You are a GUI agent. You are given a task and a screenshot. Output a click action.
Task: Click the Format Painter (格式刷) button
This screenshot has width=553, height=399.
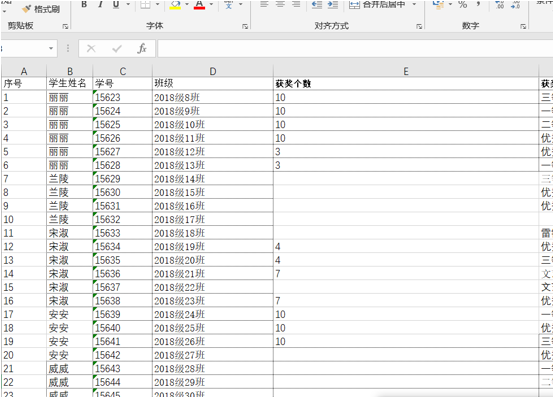tap(41, 9)
